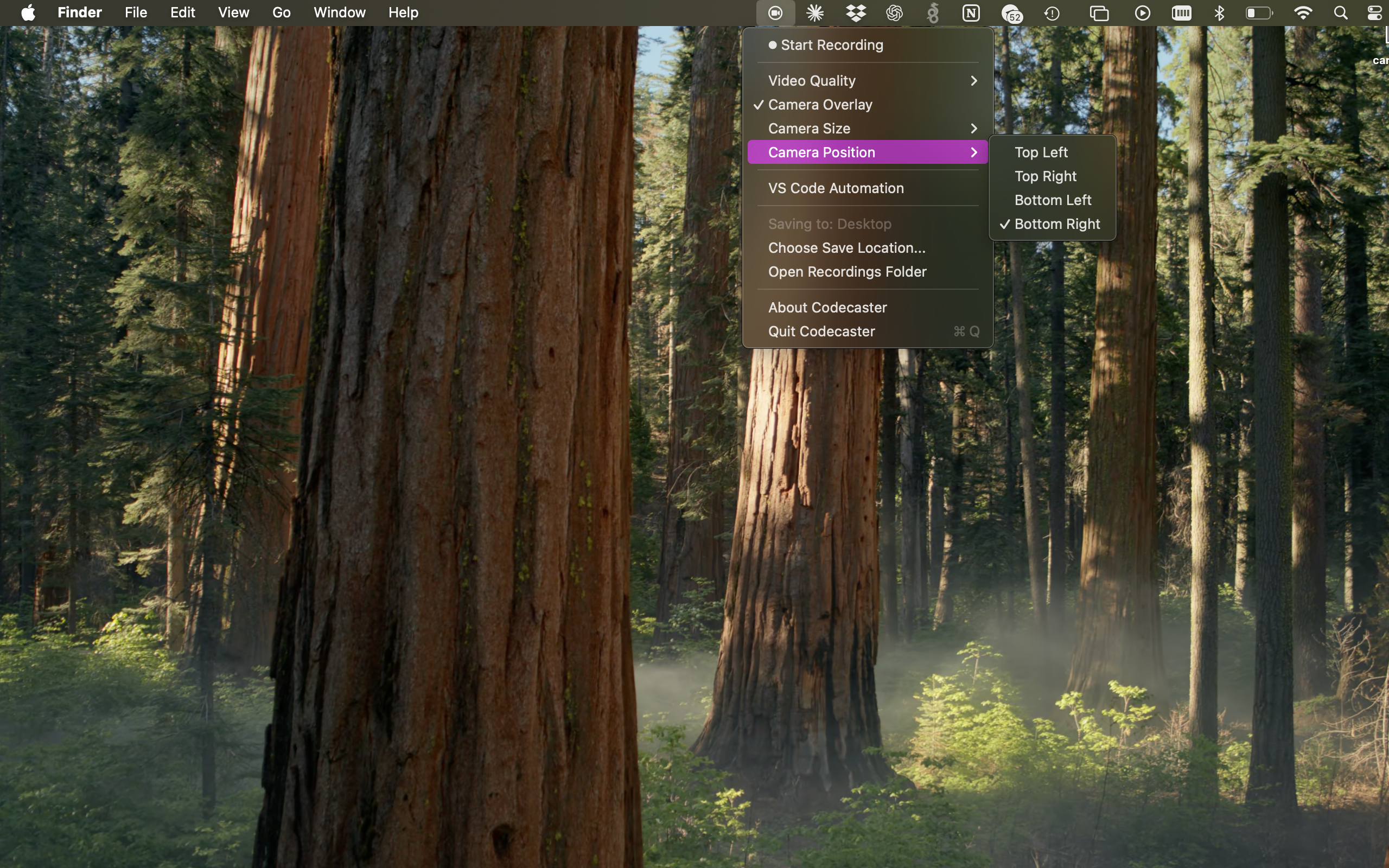Viewport: 1389px width, 868px height.
Task: Toggle the Camera Overlay option
Action: click(867, 105)
